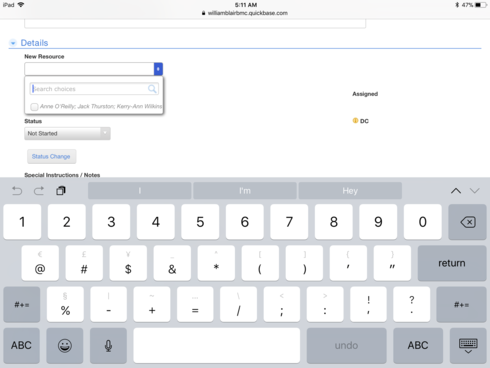490x368 pixels.
Task: Click the search magnifier icon
Action: [x=152, y=89]
